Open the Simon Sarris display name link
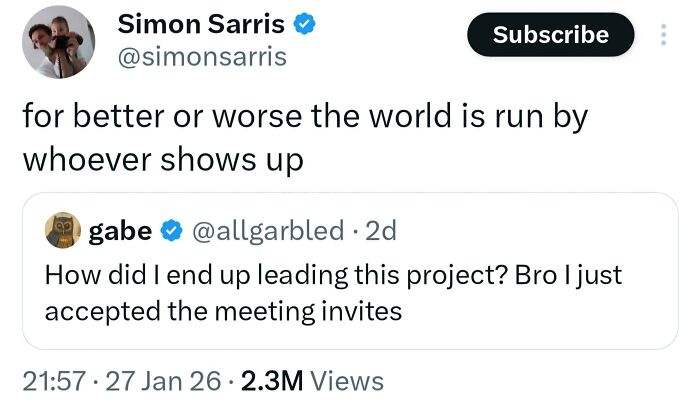This screenshot has height=416, width=700. [201, 24]
